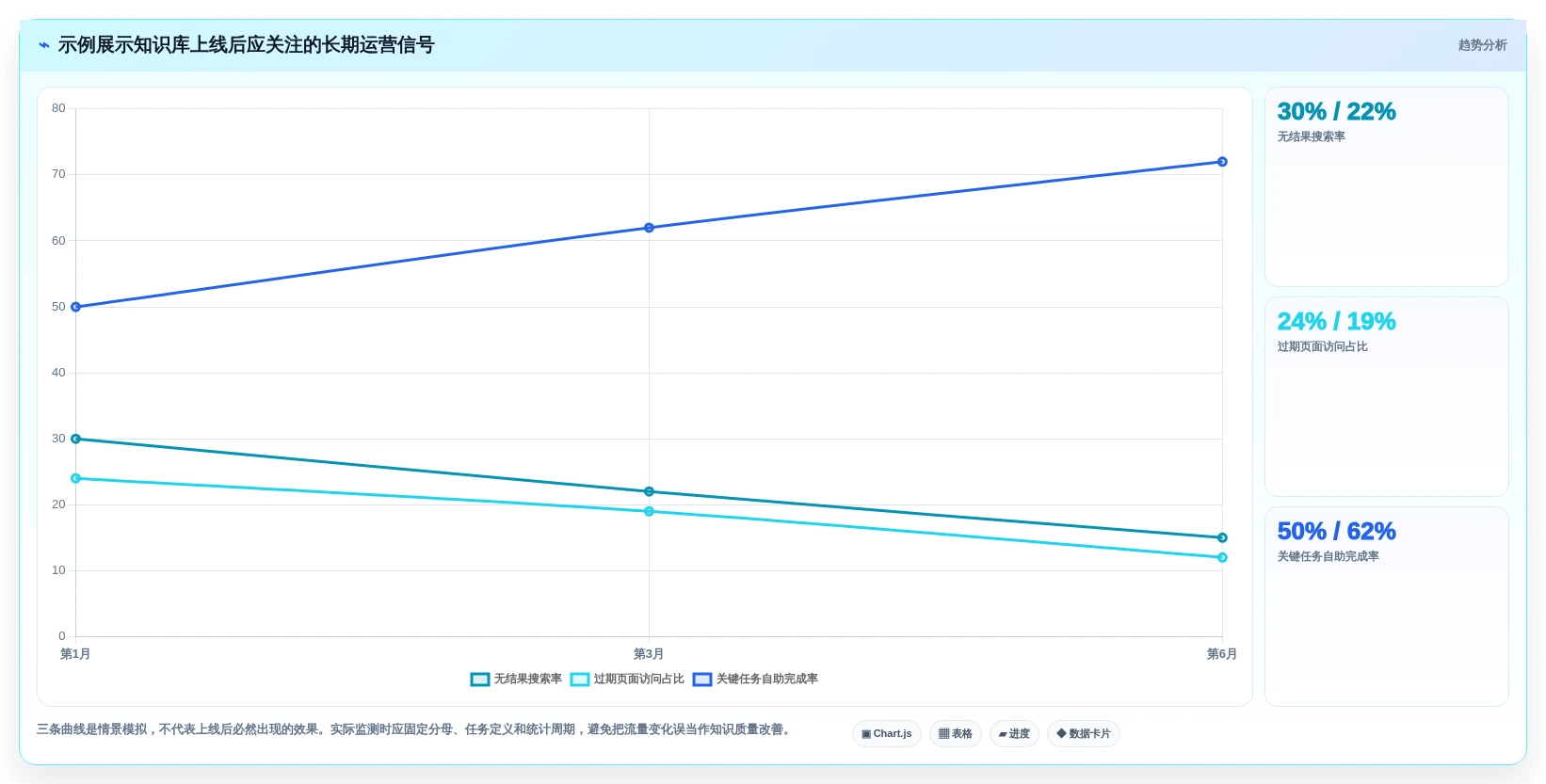Click the "50% / 62%" value in the KPI card

pos(1336,532)
